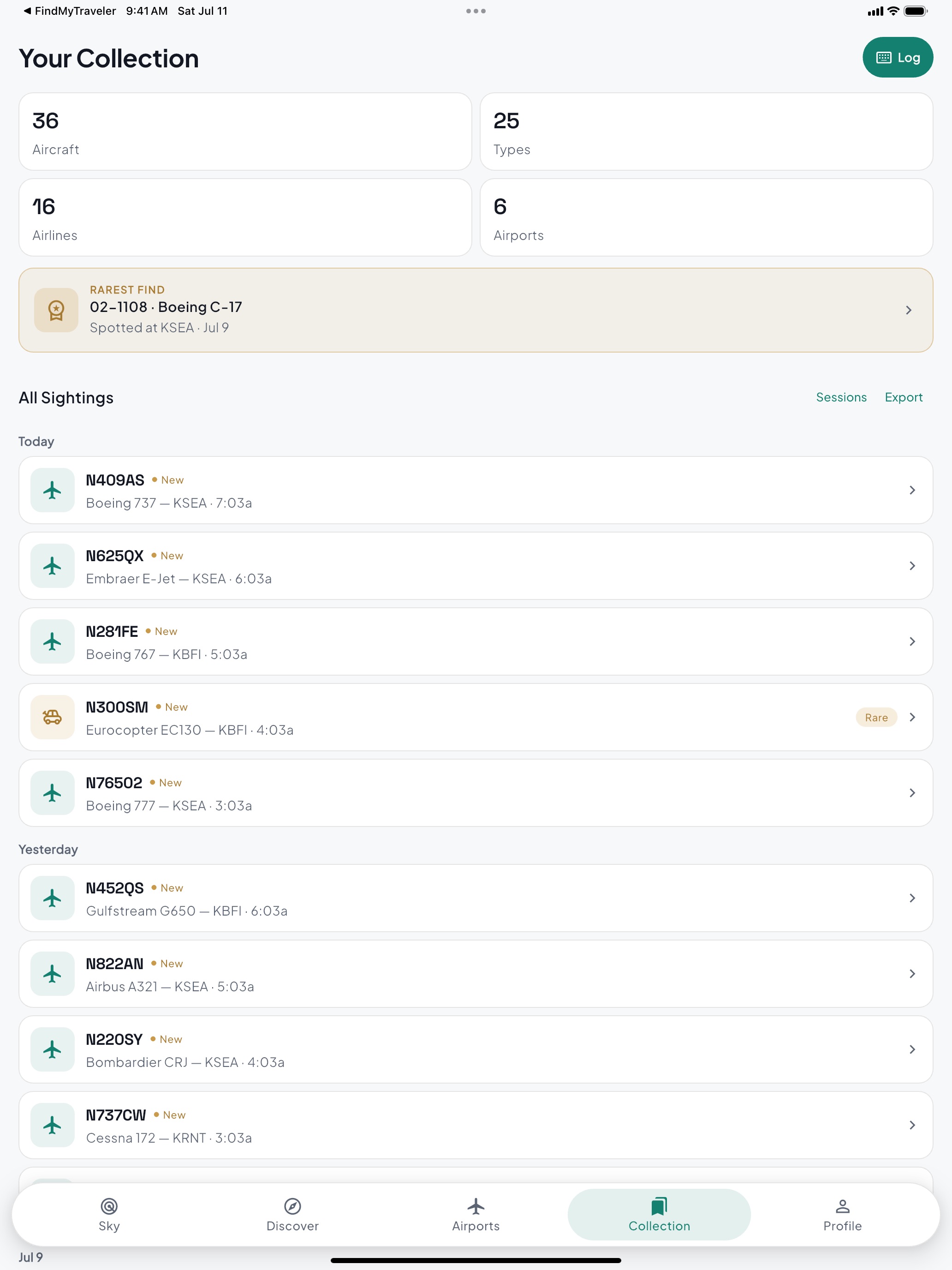
Task: Tap the airplane icon next to N452QS
Action: pyautogui.click(x=52, y=898)
